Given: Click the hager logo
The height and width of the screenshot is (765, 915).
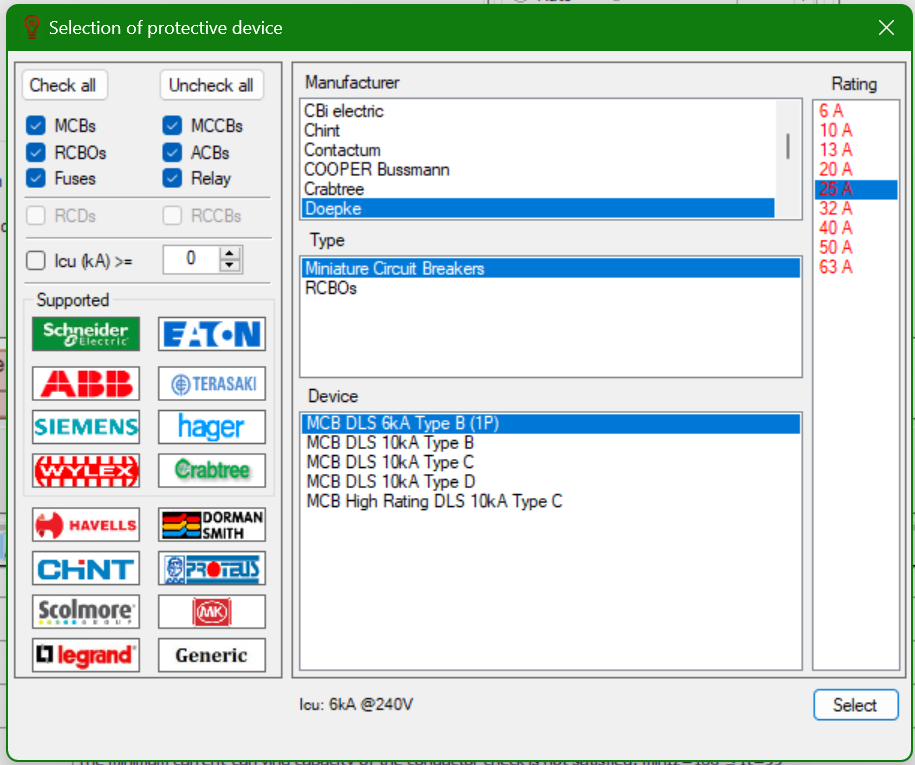Looking at the screenshot, I should point(212,427).
